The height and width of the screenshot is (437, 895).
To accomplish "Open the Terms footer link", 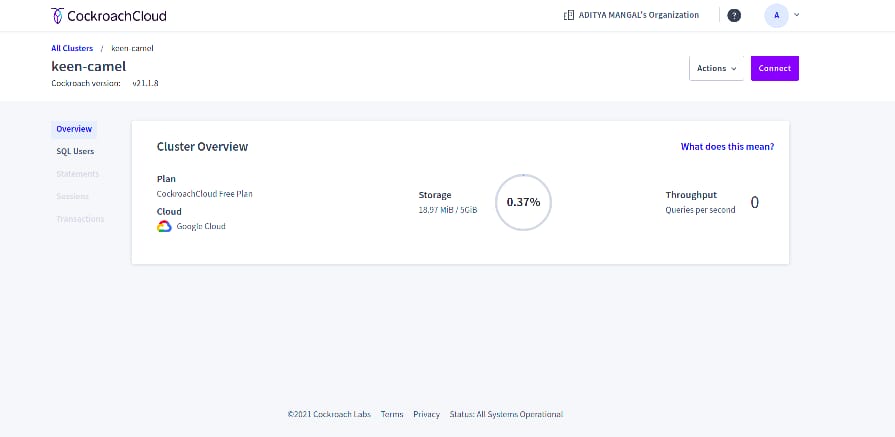I will pyautogui.click(x=392, y=414).
